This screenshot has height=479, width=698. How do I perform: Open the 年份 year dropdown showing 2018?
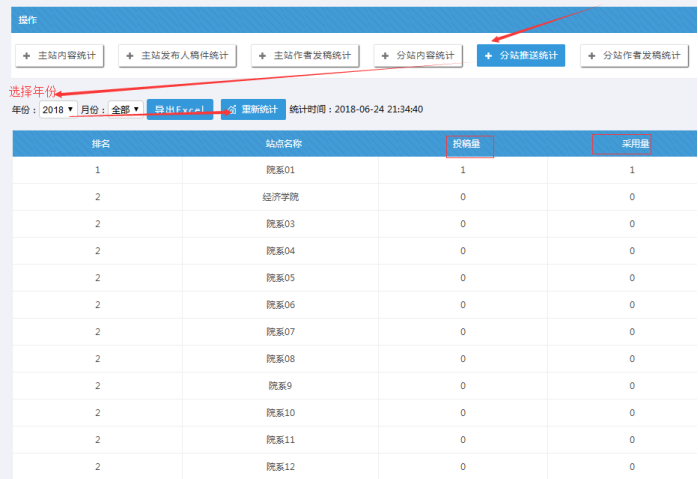(58, 109)
